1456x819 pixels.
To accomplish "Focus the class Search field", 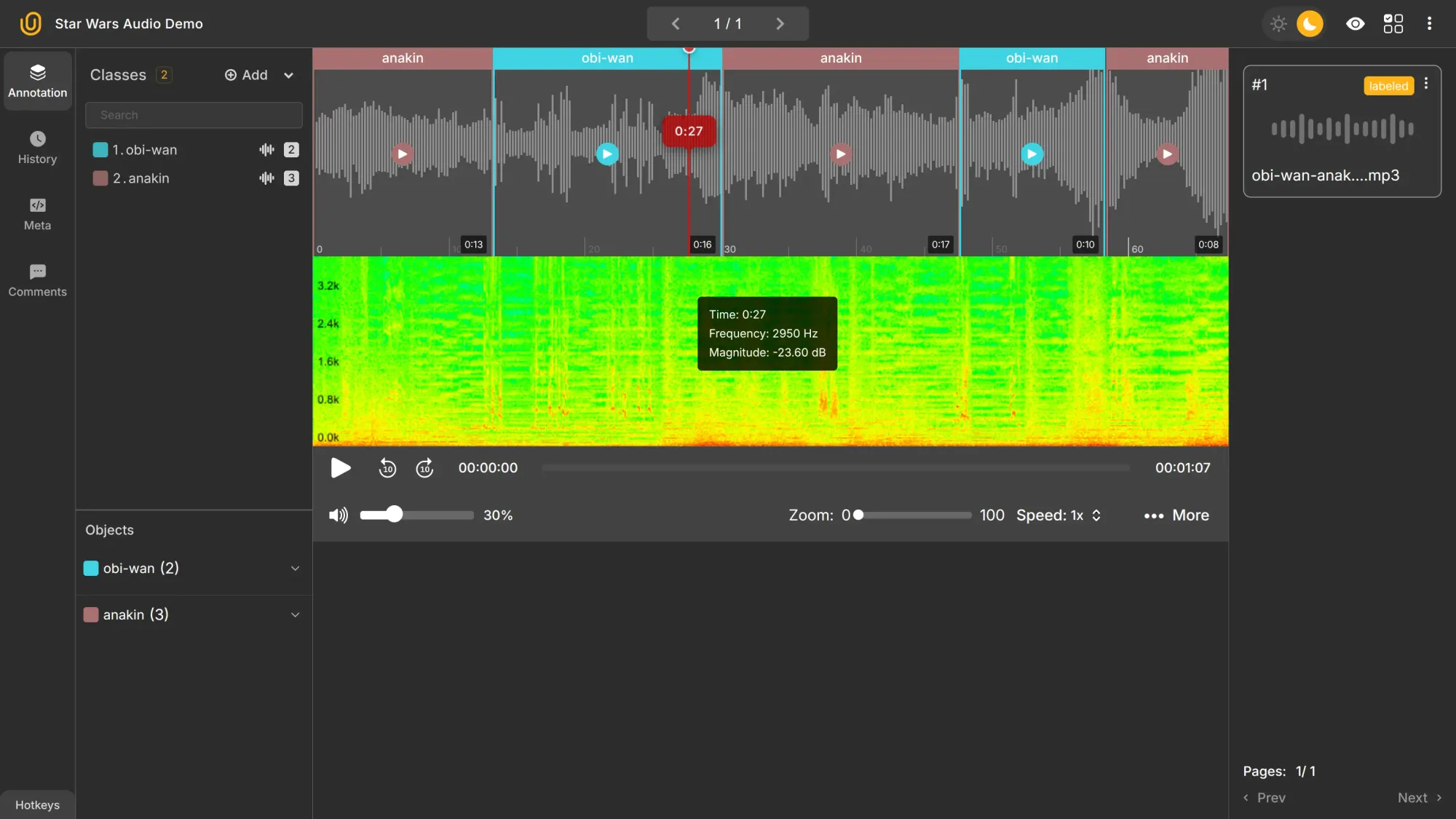I will (194, 115).
